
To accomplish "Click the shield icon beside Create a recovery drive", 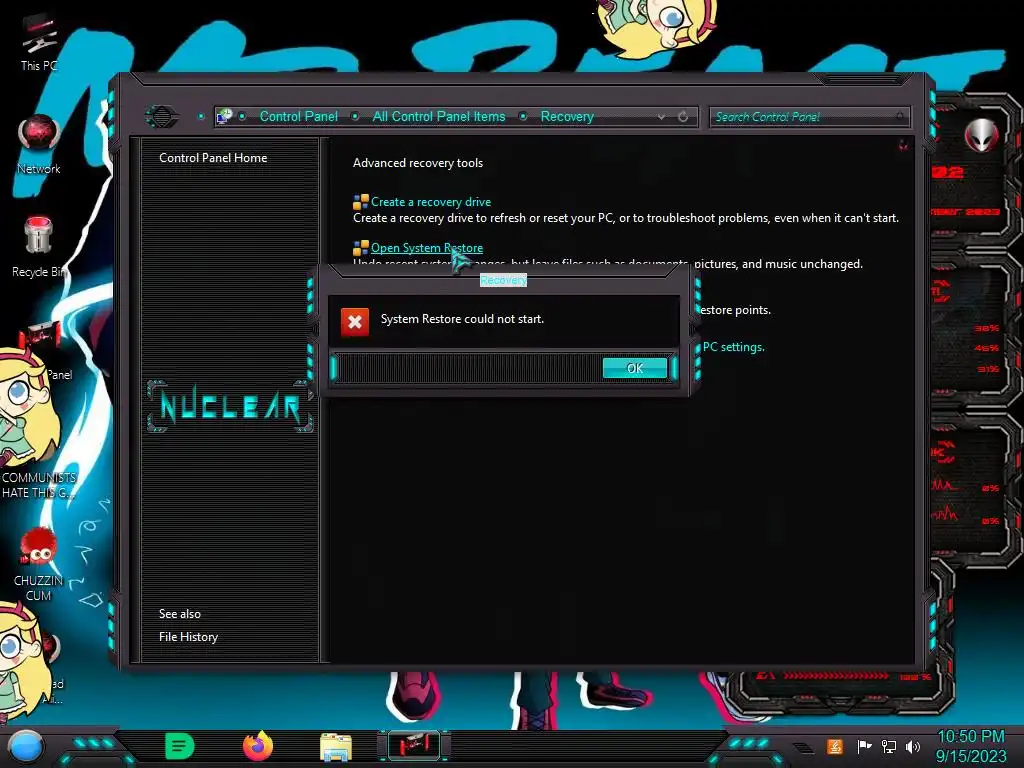I will point(360,202).
